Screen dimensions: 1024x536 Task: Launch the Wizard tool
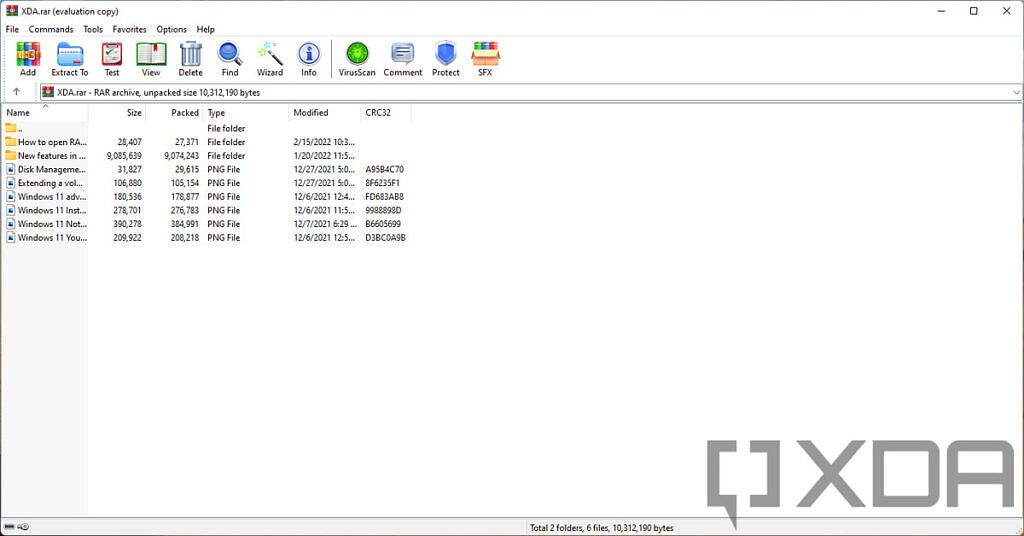270,59
